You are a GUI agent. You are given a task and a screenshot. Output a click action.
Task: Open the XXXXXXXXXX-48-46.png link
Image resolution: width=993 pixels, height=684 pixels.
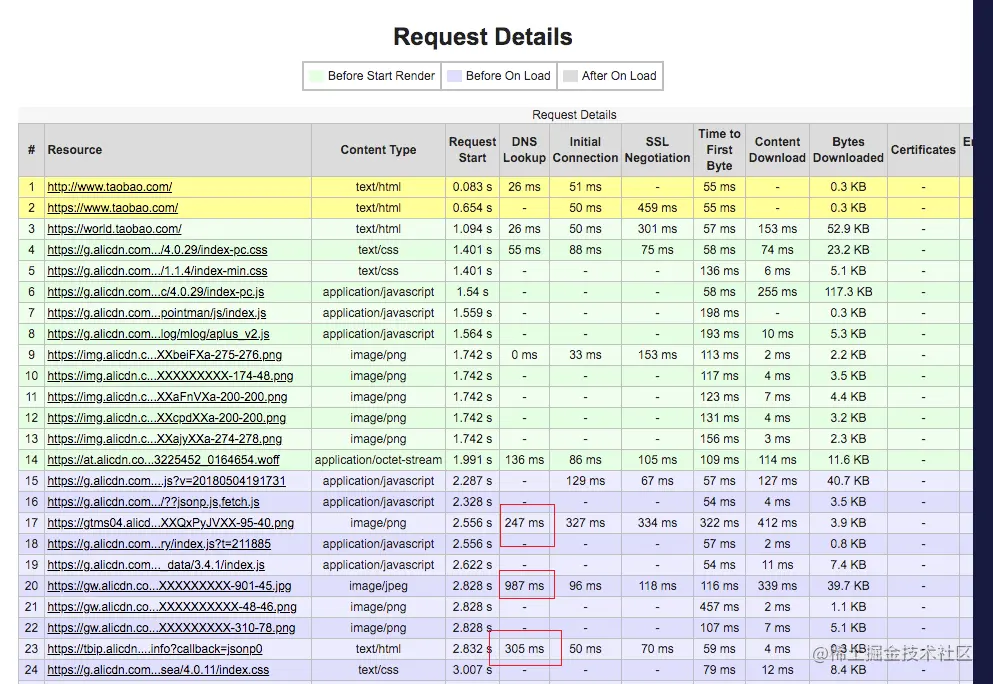pyautogui.click(x=172, y=607)
